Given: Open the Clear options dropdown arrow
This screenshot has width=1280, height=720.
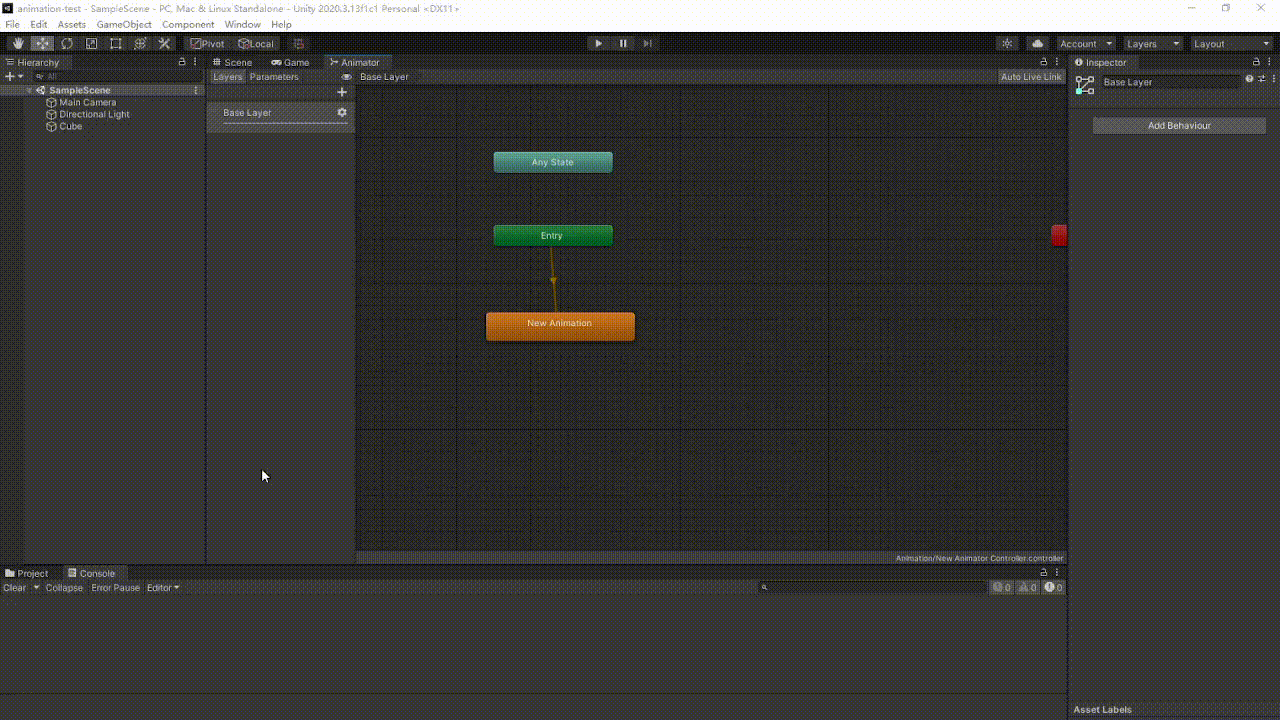Looking at the screenshot, I should (36, 587).
